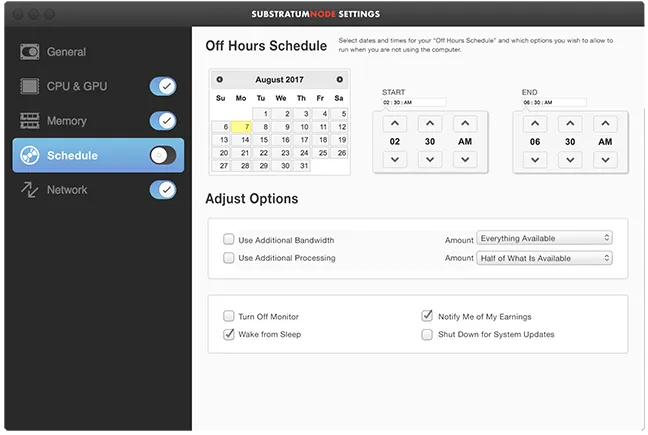The height and width of the screenshot is (435, 648).
Task: Click the August 2017 month title
Action: click(x=279, y=79)
